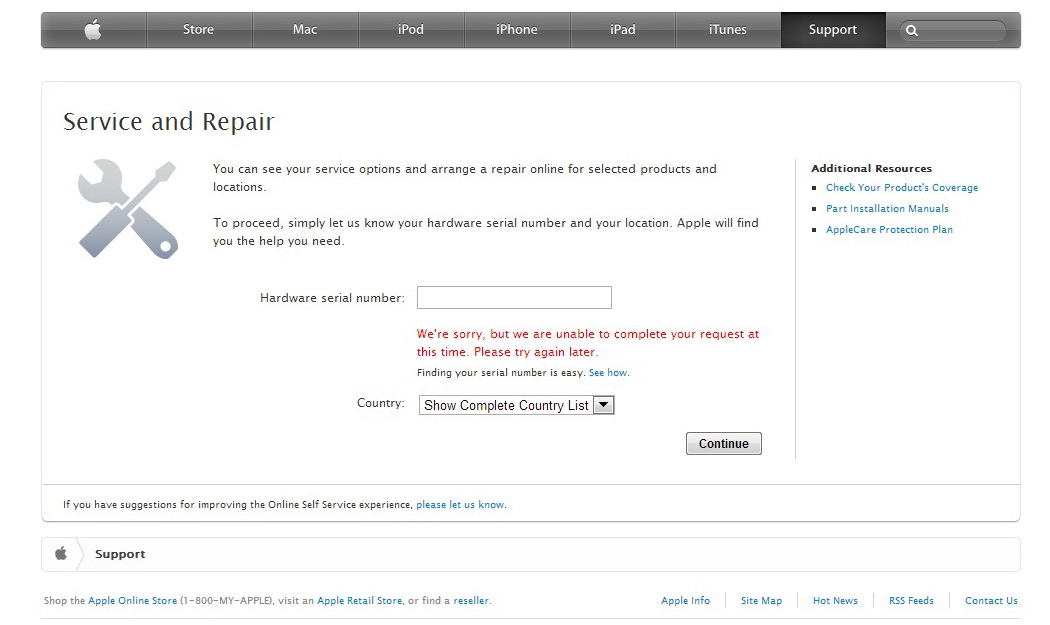Open the Apple Info footer link
Viewport: 1050px width, 625px height.
click(685, 600)
